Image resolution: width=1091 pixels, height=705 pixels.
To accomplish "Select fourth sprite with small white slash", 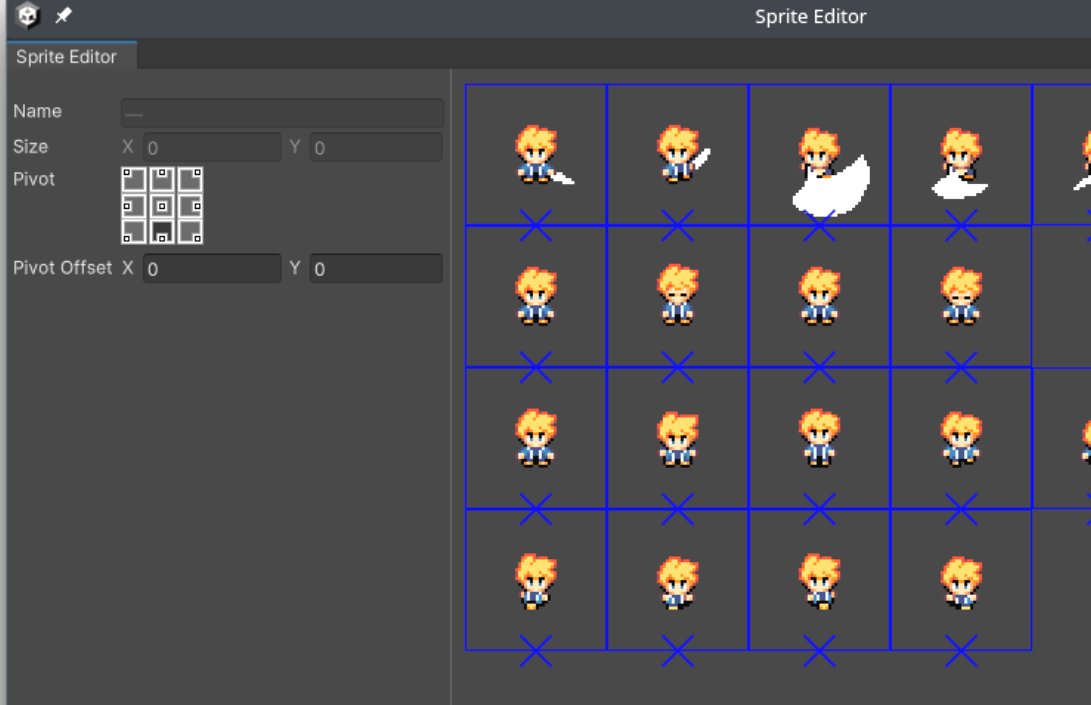I will (962, 155).
